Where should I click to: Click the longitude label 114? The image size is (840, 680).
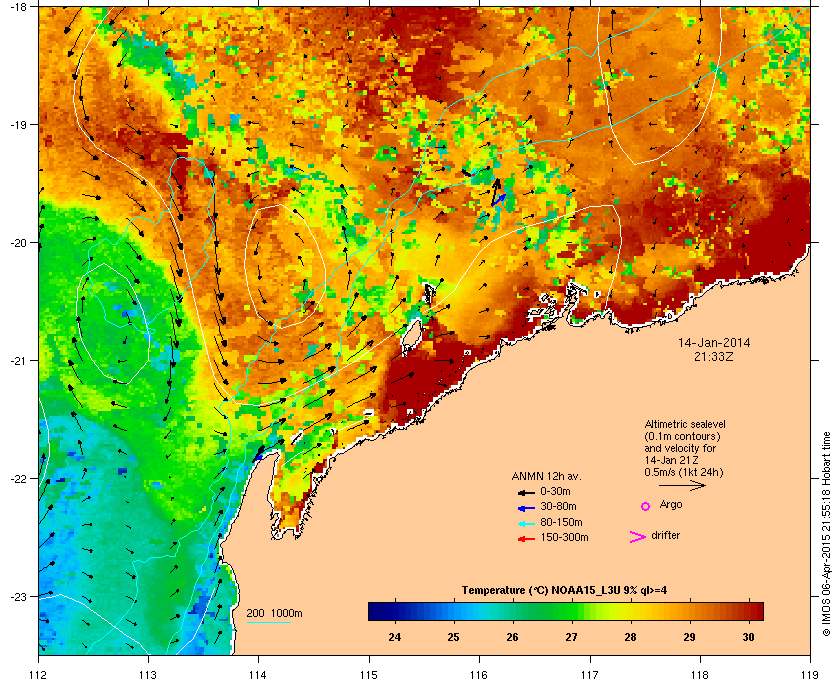click(x=258, y=674)
